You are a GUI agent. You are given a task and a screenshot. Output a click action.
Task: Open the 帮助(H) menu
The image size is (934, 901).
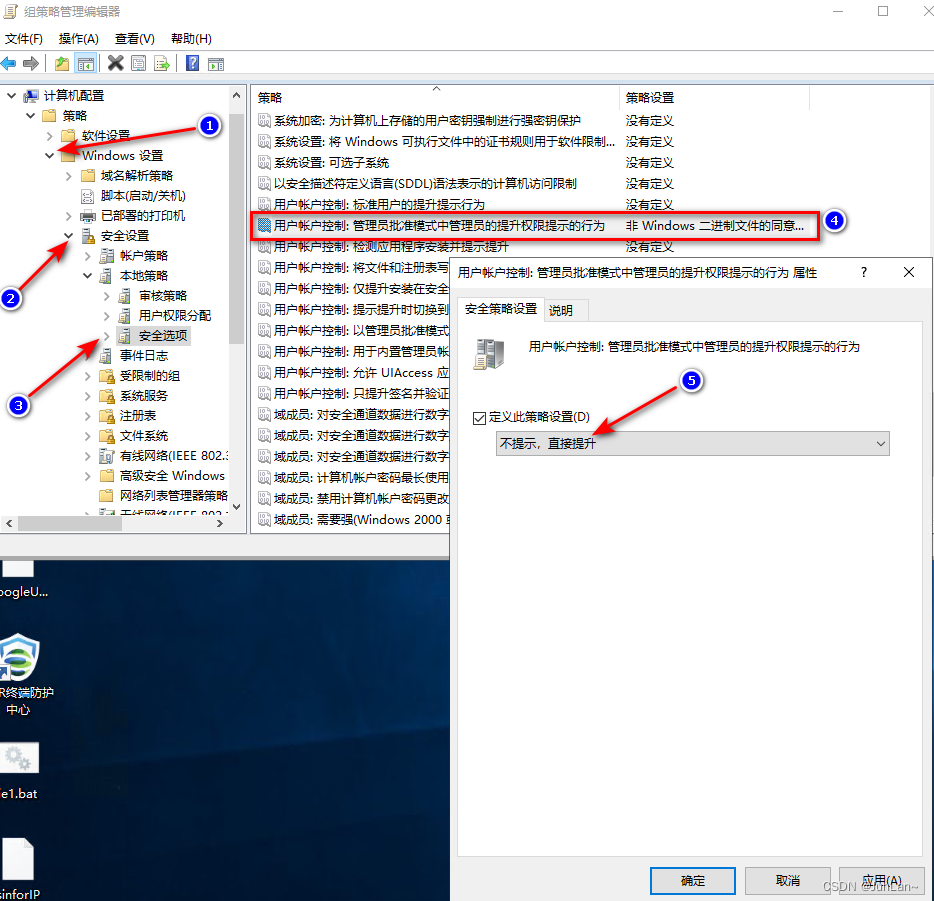coord(191,39)
